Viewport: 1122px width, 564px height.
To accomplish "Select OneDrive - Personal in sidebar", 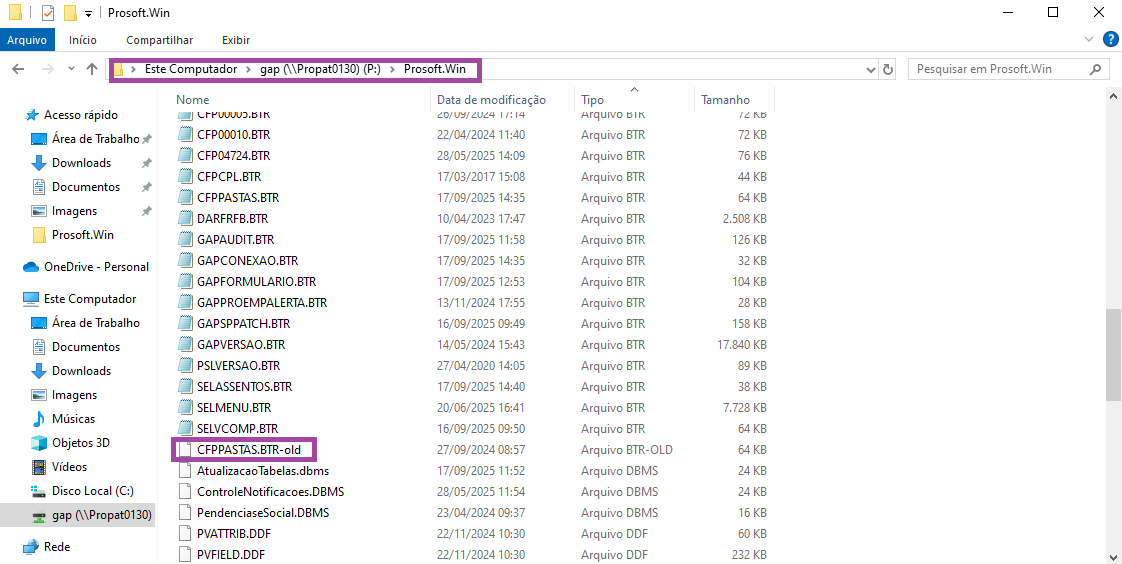I will (x=96, y=267).
